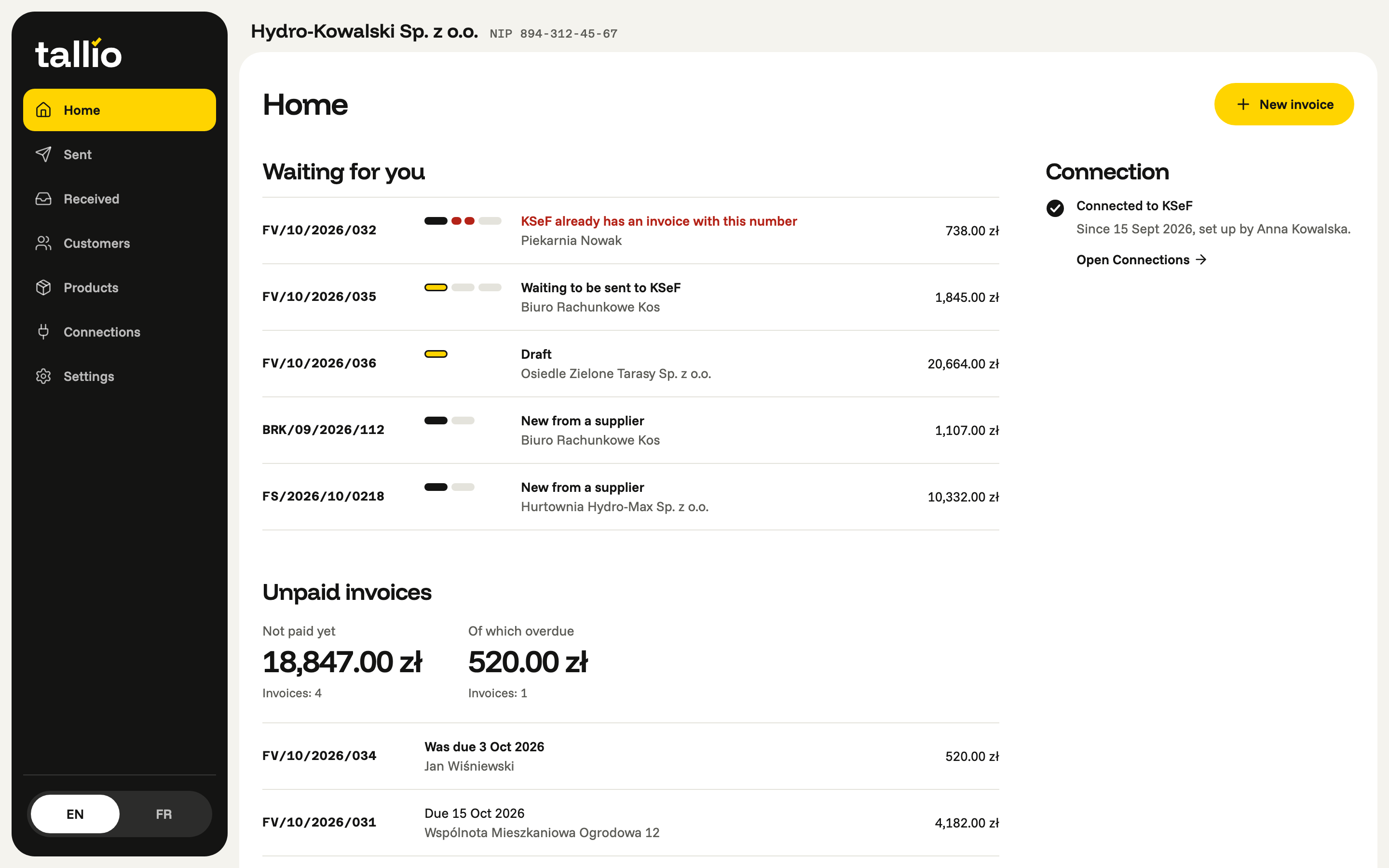Click the red KSeF duplicate number error
This screenshot has height=868, width=1389.
pos(659,221)
